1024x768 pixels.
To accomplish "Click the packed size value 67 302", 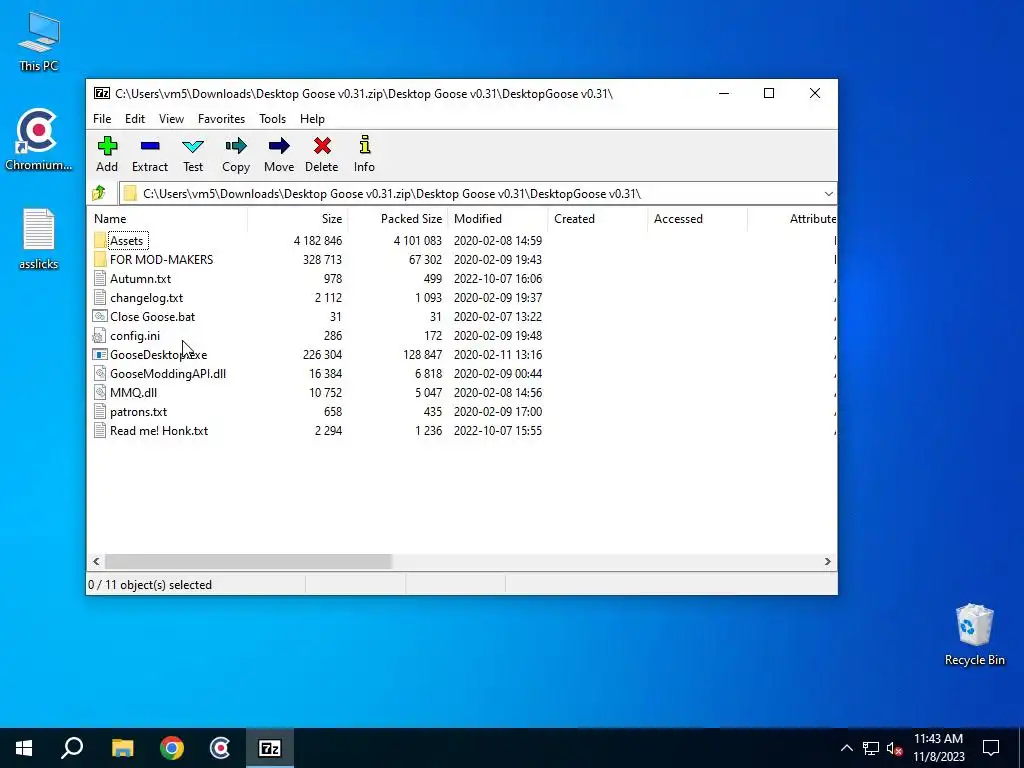I will pyautogui.click(x=425, y=259).
